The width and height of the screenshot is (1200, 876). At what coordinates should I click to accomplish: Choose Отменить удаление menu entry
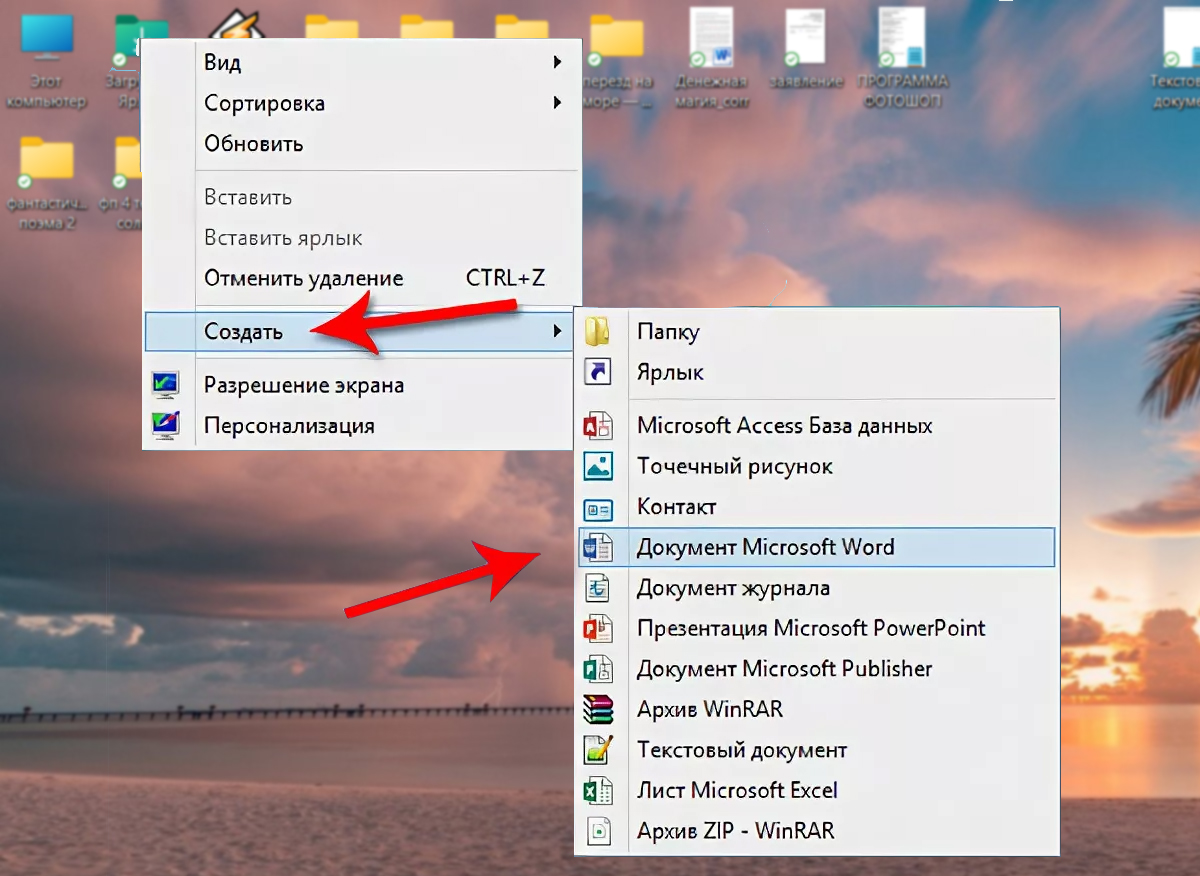coord(303,279)
